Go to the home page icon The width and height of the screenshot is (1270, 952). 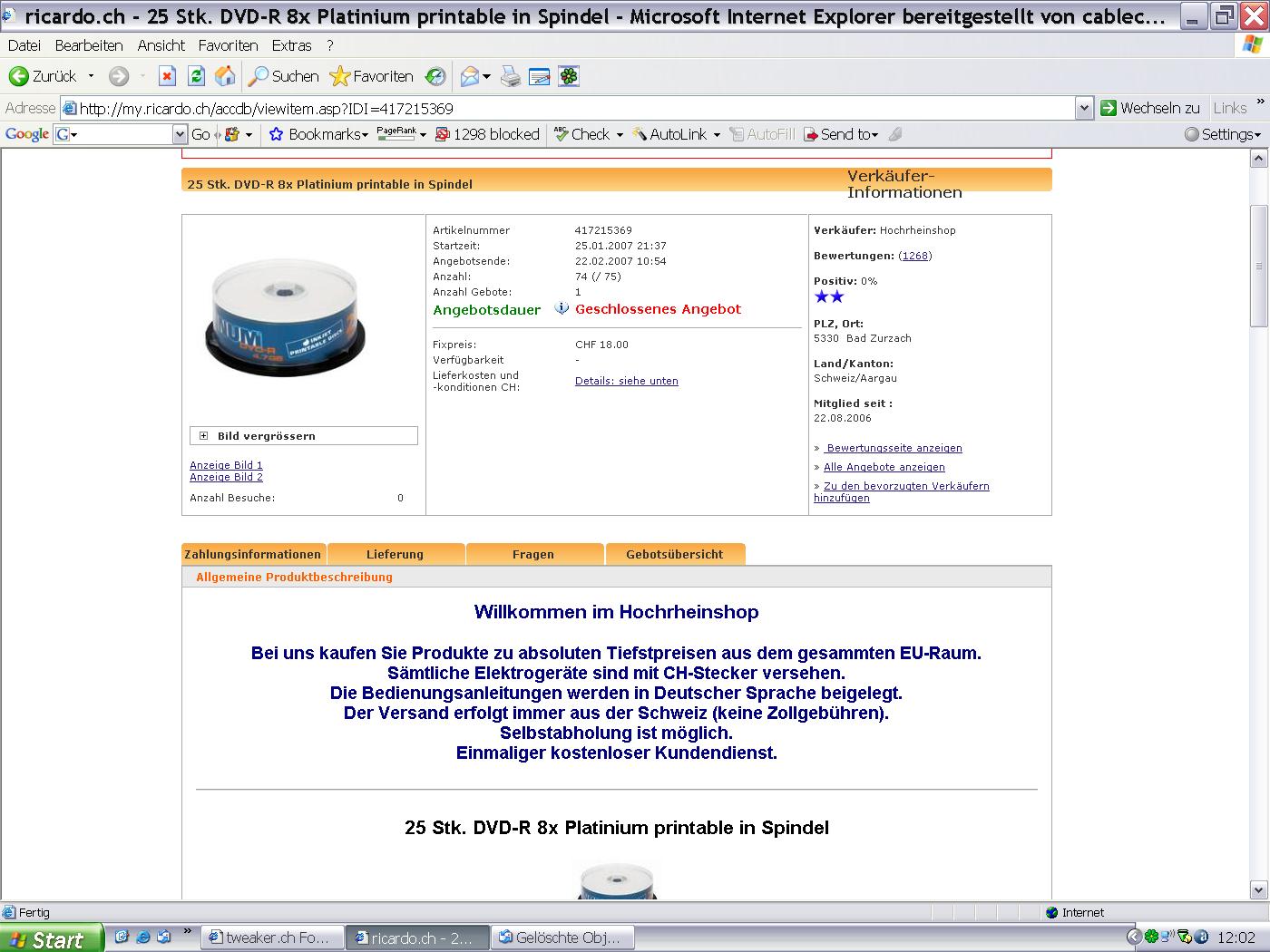click(x=225, y=77)
